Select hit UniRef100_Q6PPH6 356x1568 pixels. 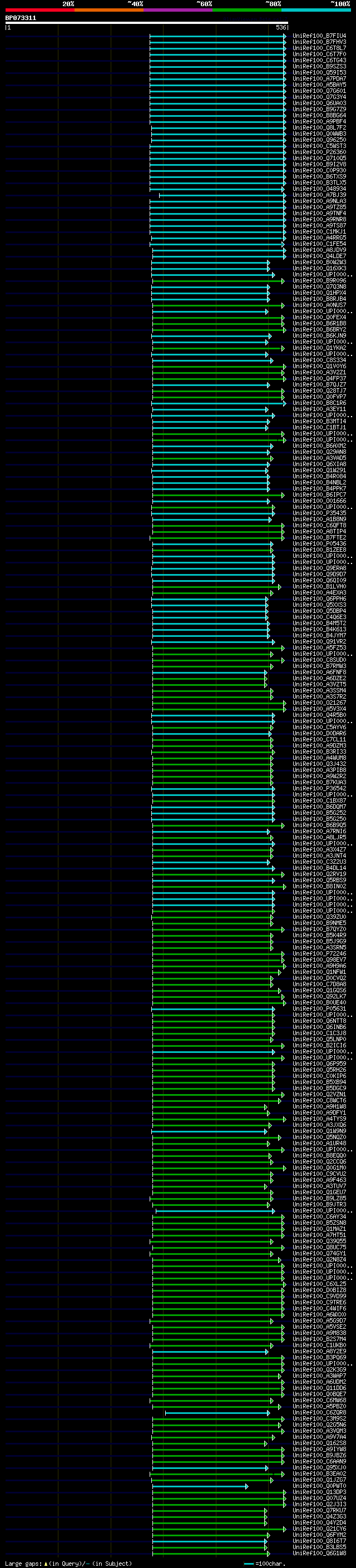tap(319, 599)
